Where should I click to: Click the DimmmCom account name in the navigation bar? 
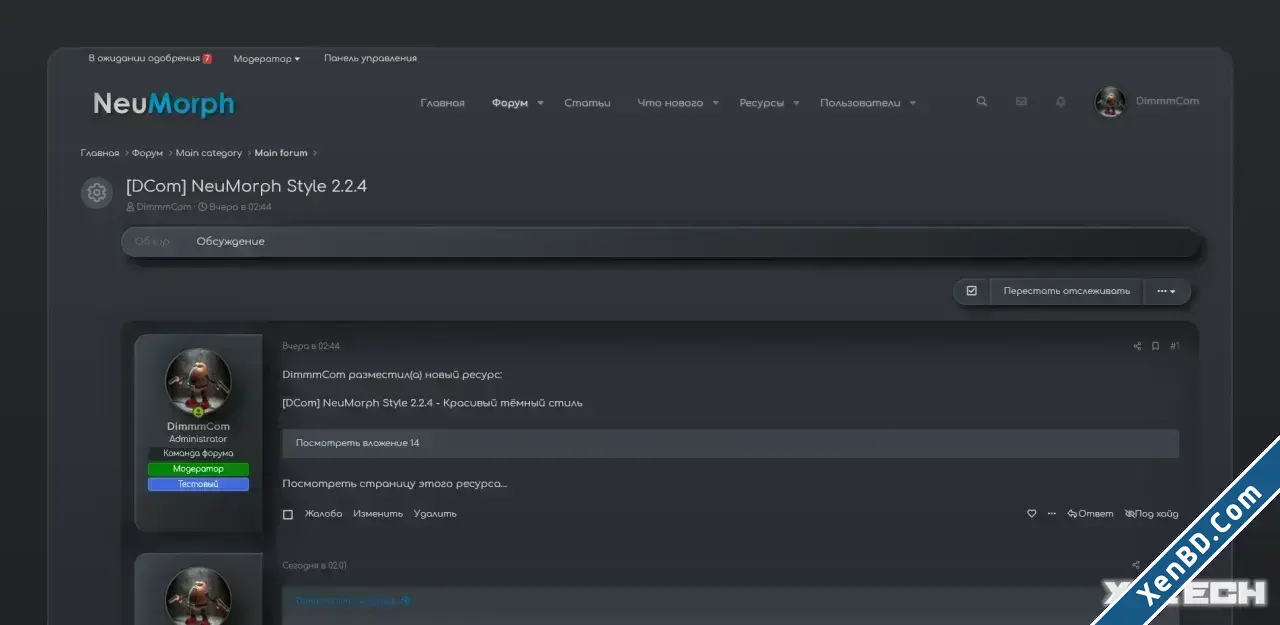tap(1167, 102)
